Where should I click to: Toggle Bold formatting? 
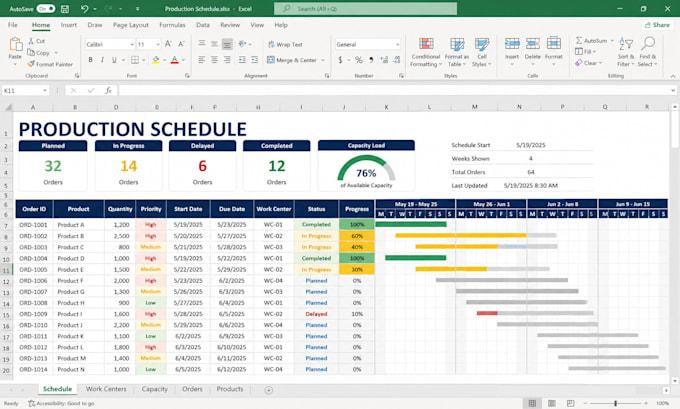click(90, 60)
